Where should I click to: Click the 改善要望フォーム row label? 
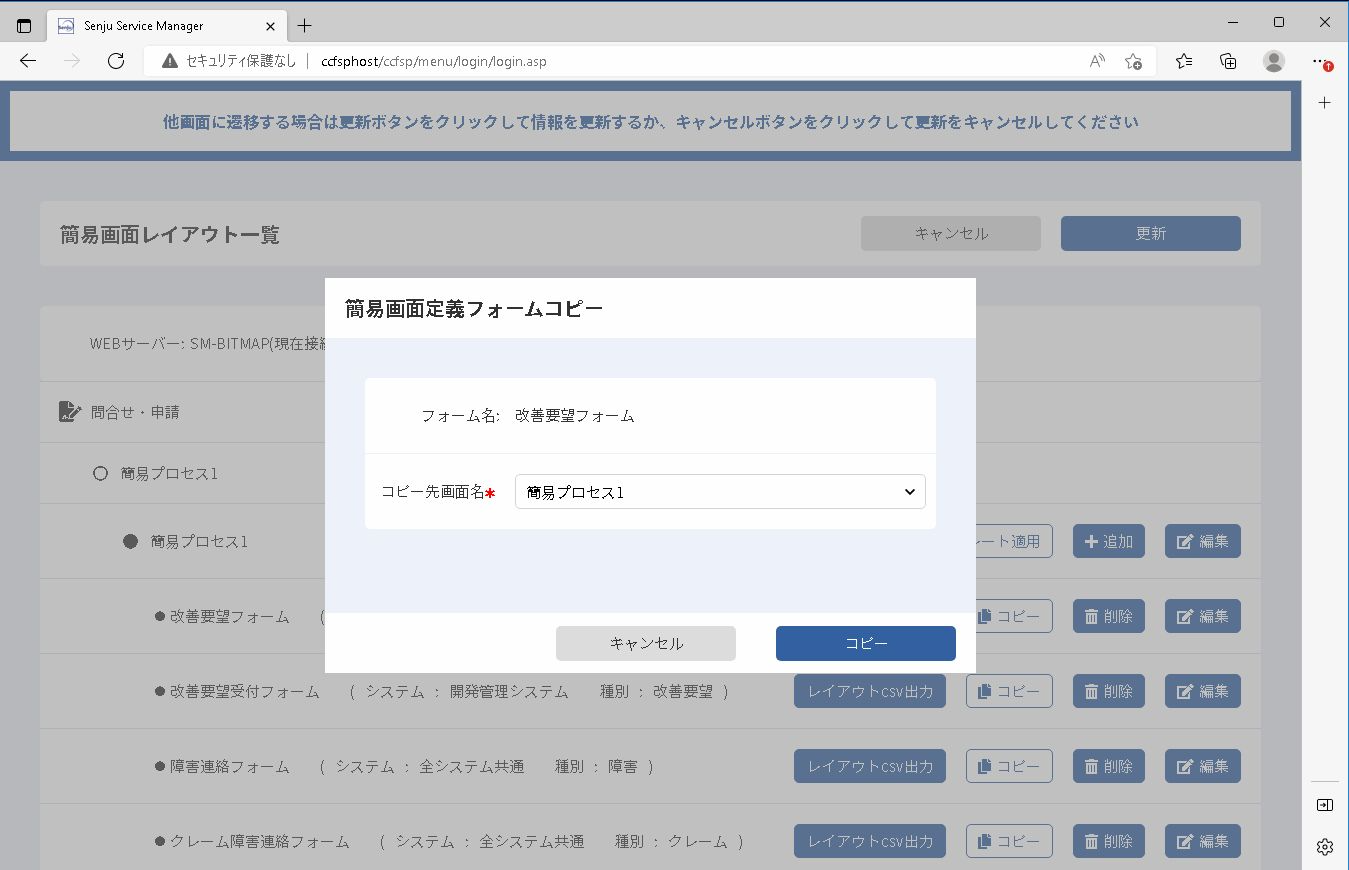tap(229, 616)
